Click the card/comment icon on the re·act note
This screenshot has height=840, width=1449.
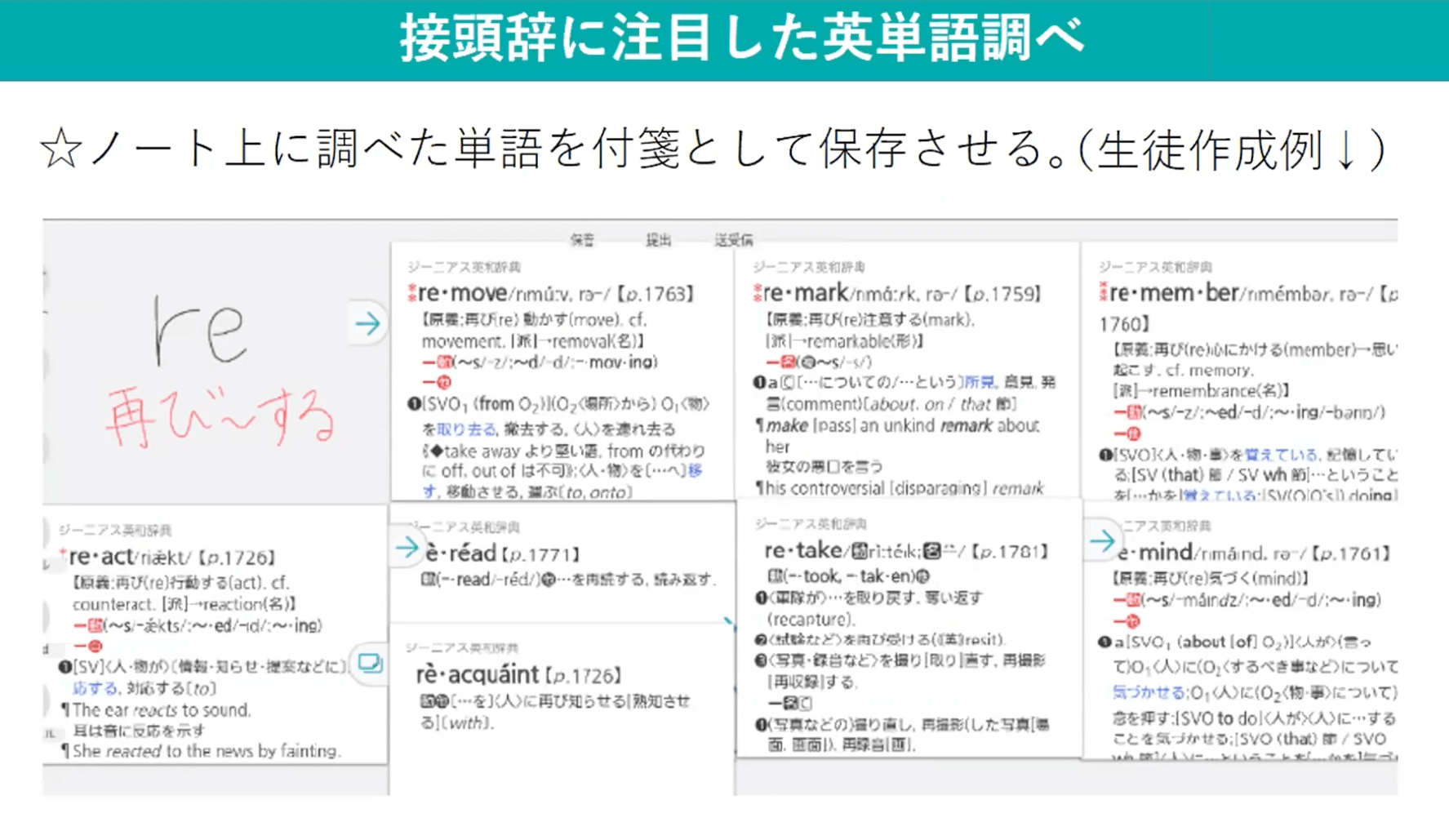(371, 664)
